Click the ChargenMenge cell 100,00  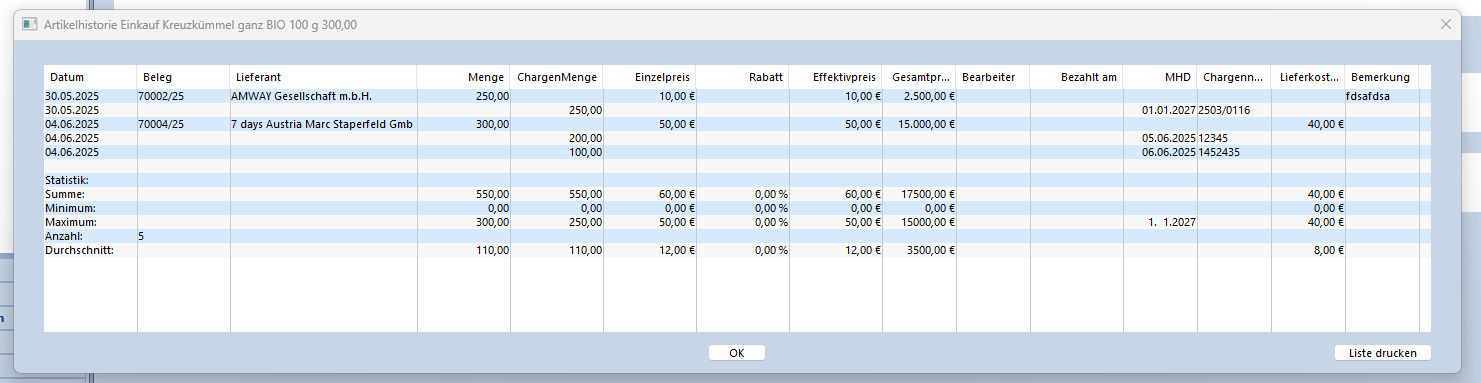(557, 152)
